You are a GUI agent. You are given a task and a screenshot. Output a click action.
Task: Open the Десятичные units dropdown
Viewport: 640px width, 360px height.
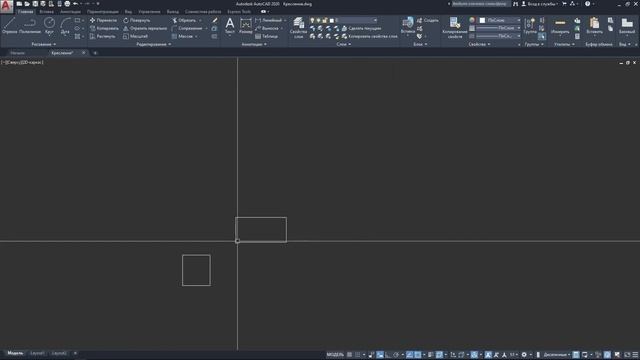557,355
